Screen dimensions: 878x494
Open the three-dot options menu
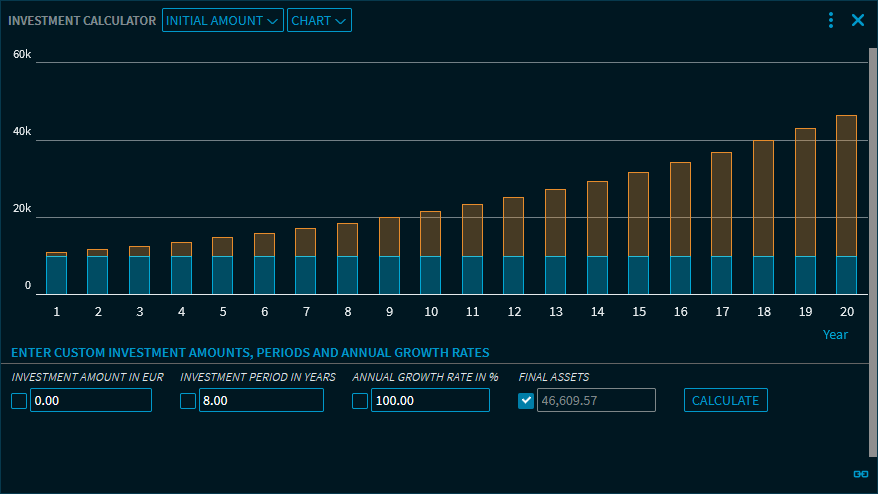click(831, 20)
